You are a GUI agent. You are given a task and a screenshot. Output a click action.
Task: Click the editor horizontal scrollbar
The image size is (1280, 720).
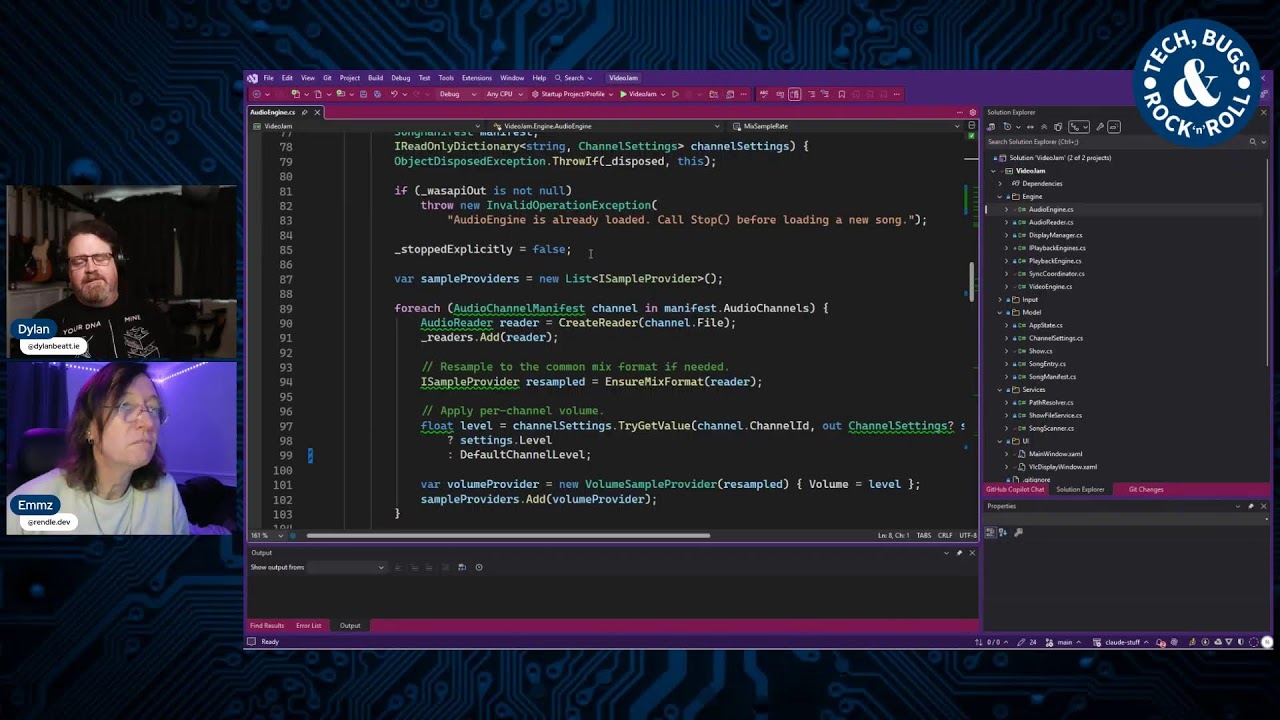click(x=508, y=536)
